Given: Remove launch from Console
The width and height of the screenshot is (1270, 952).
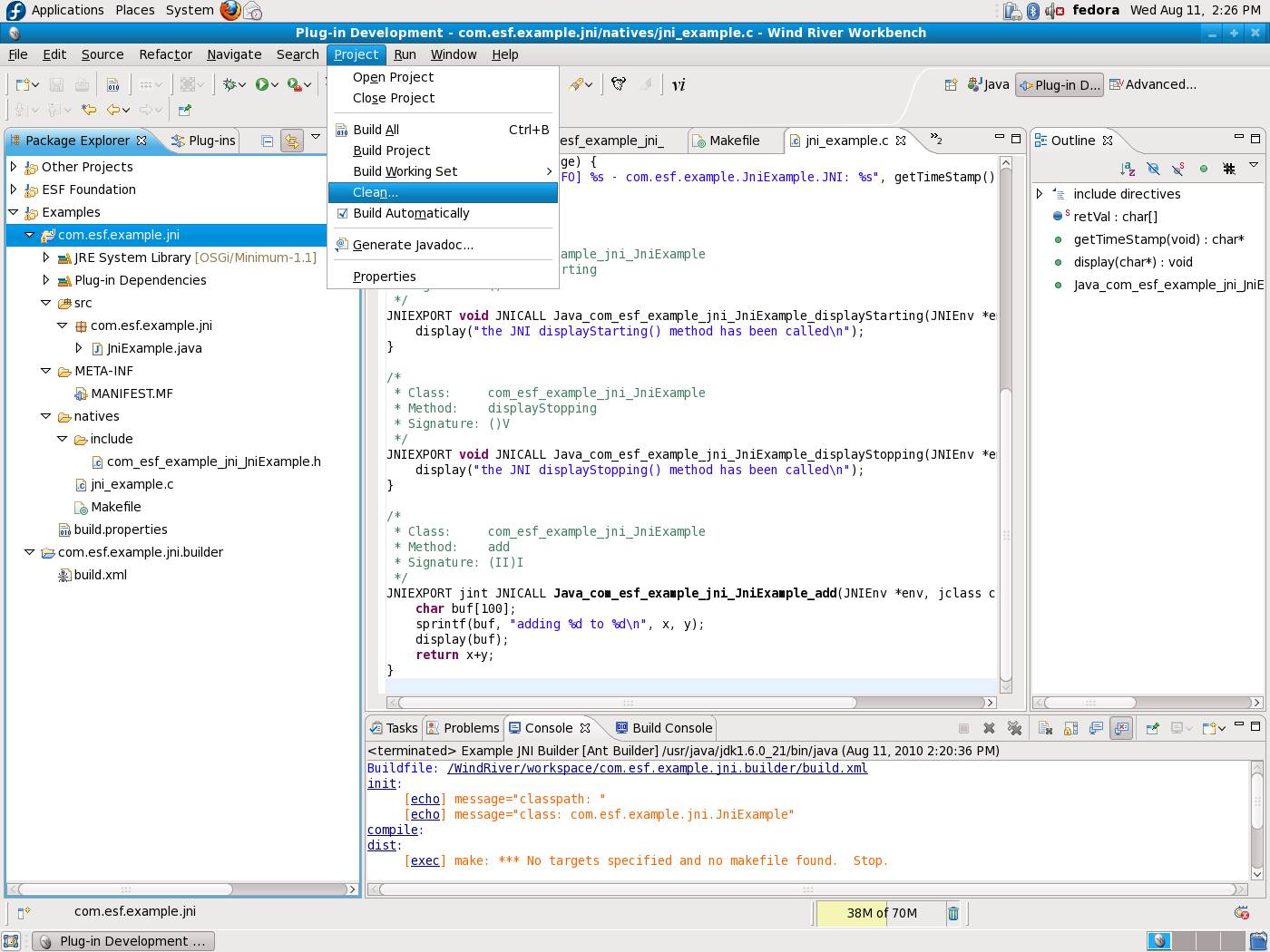Looking at the screenshot, I should pyautogui.click(x=989, y=728).
